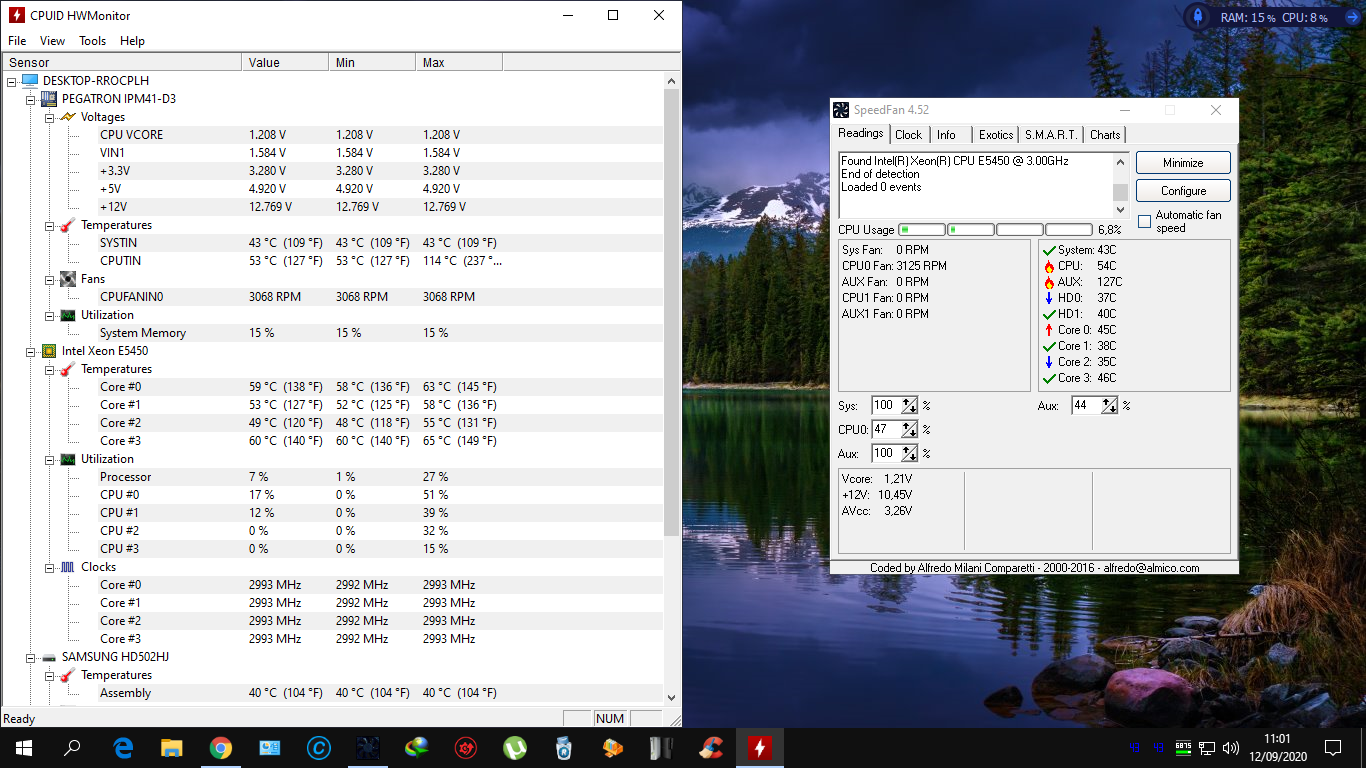Click the Configure button in SpeedFan

1183,191
